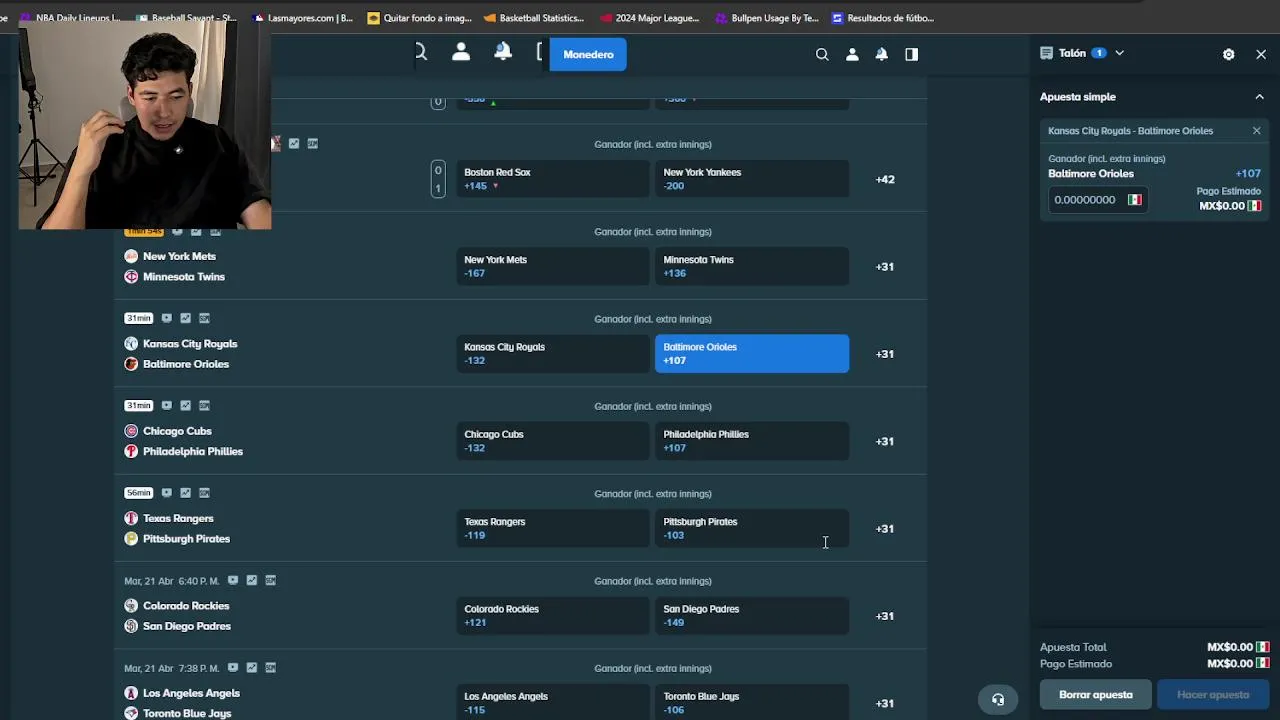Select Minnesota Twins +136 odds
The image size is (1280, 720).
pyautogui.click(x=752, y=266)
